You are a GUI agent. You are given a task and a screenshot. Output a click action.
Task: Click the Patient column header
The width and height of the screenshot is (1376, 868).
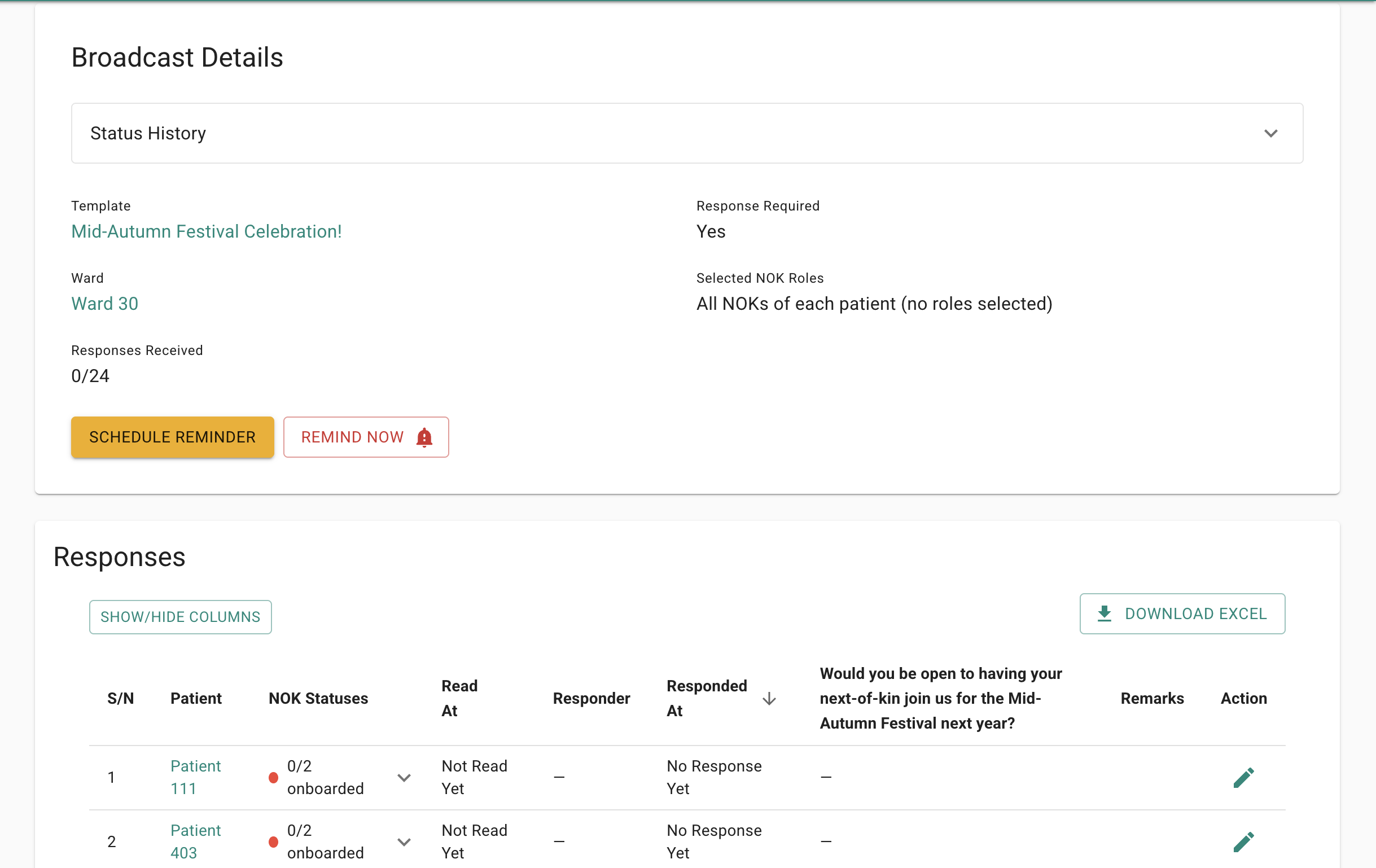195,698
